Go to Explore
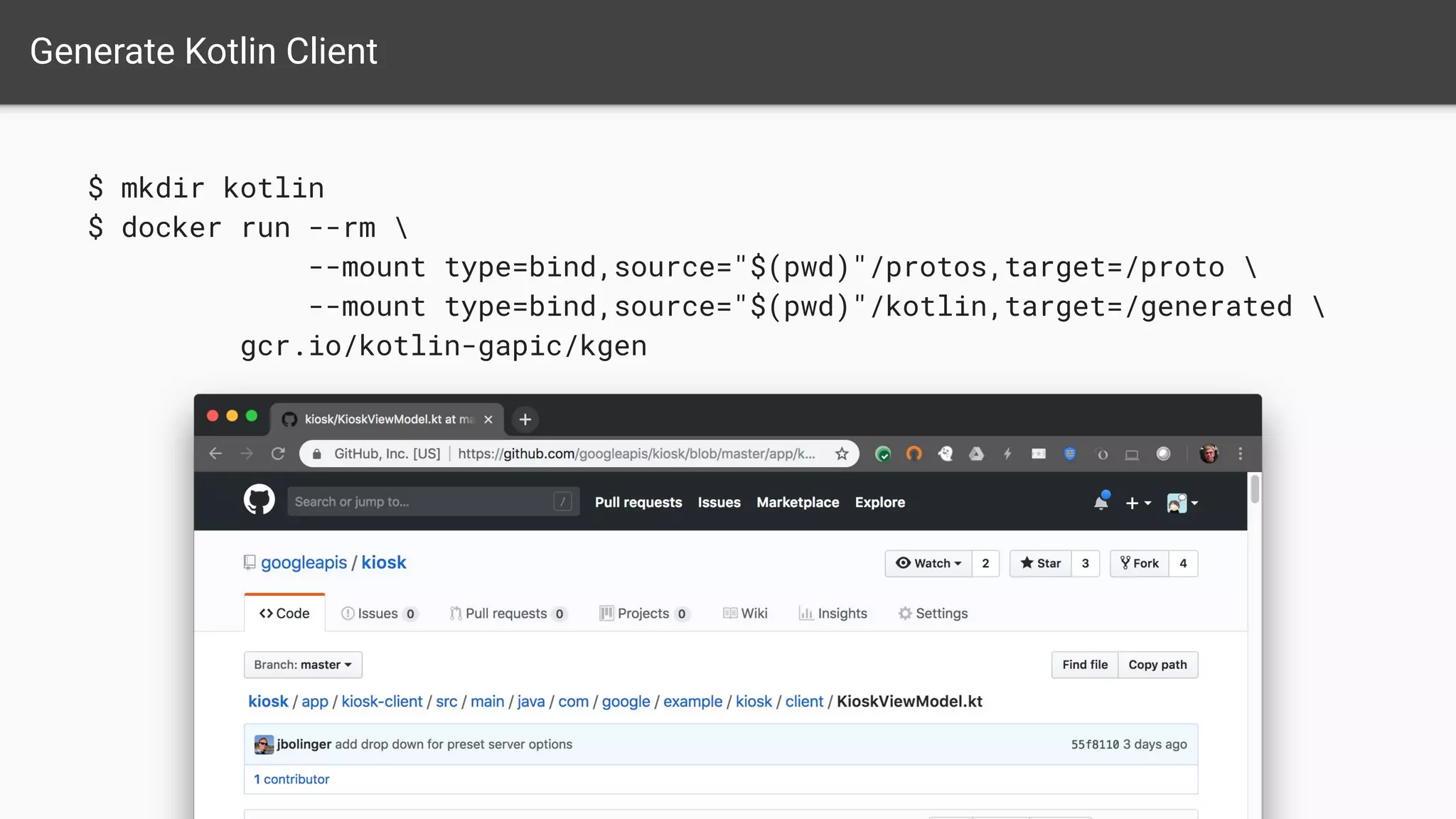This screenshot has width=1456, height=819. 879,502
